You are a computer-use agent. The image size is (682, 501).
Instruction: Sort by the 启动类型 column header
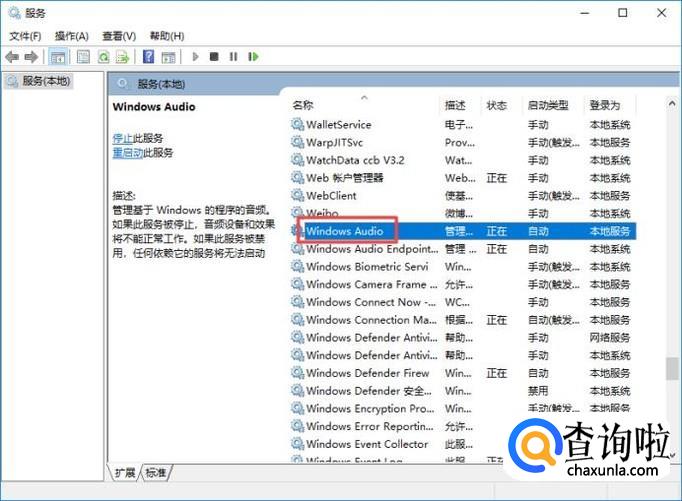(548, 105)
